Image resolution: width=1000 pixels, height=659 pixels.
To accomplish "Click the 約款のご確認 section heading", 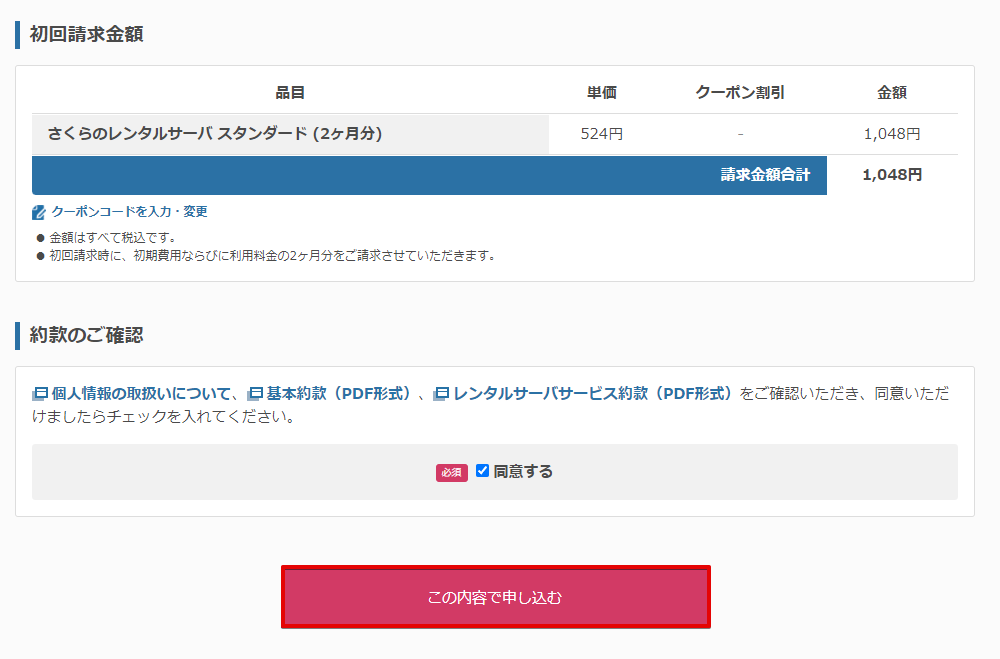I will [86, 336].
